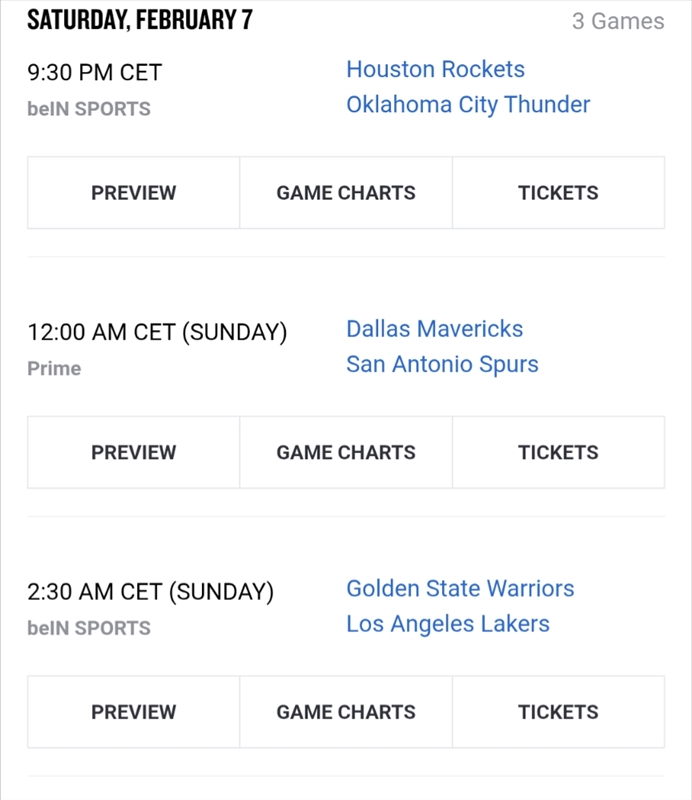Click the Saturday, February 7 date heading

coord(139,19)
